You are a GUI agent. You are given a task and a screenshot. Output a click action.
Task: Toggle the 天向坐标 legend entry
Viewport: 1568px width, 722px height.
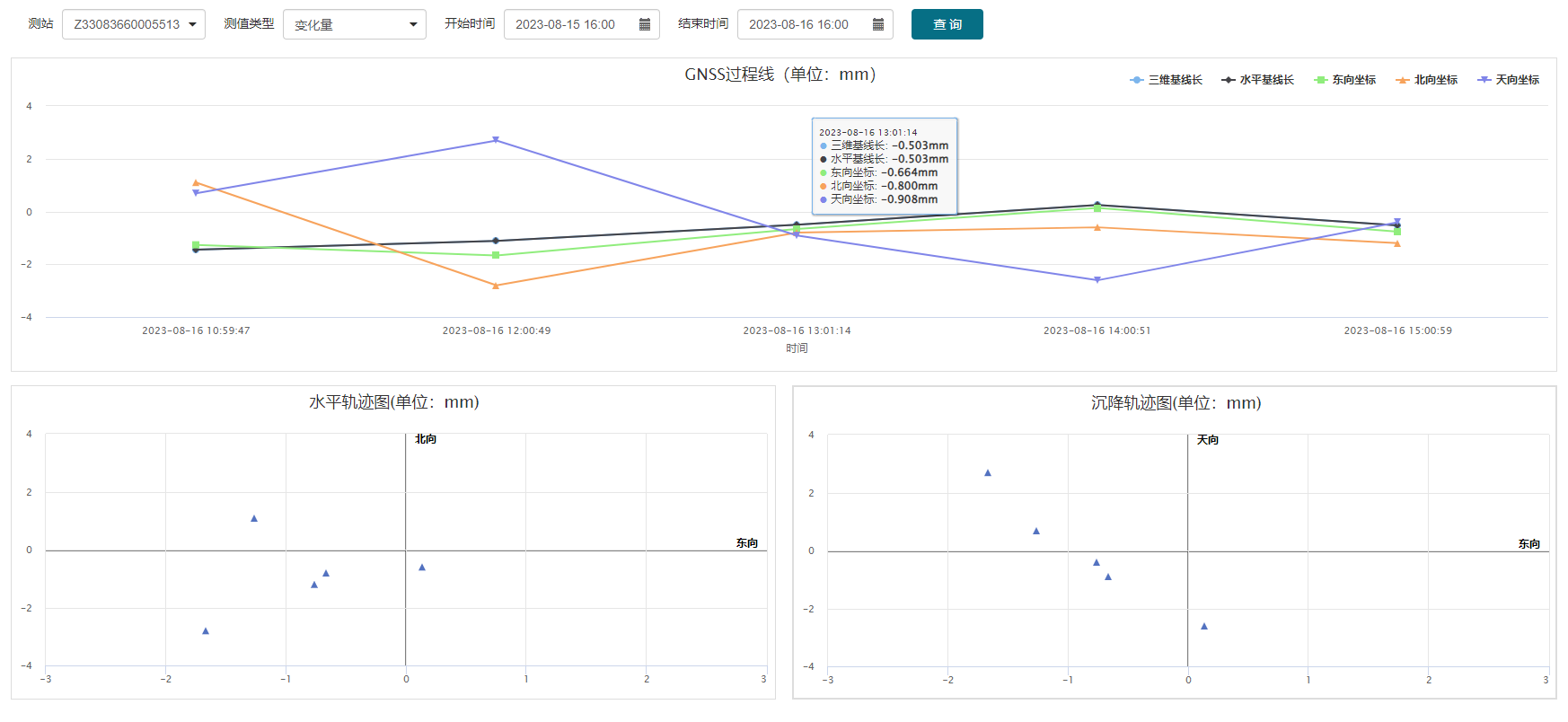(x=1508, y=80)
